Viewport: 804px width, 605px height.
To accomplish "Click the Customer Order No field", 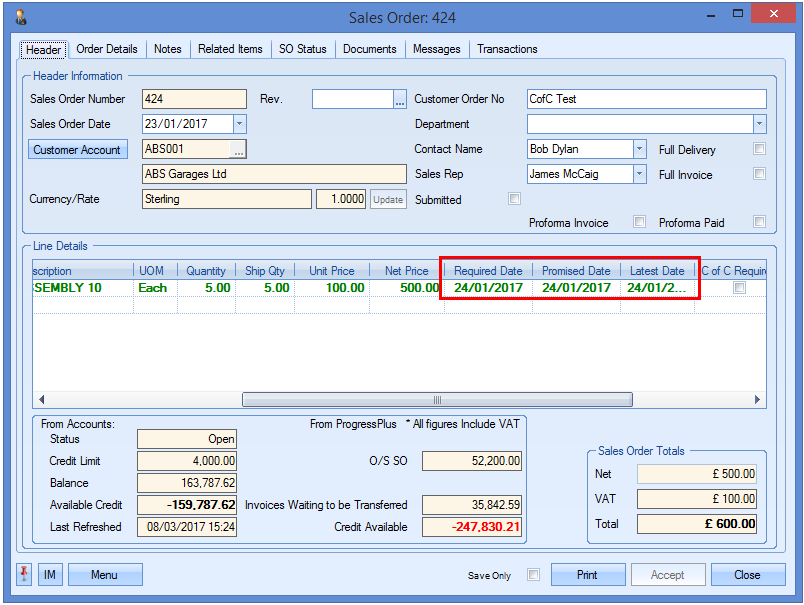I will 646,99.
